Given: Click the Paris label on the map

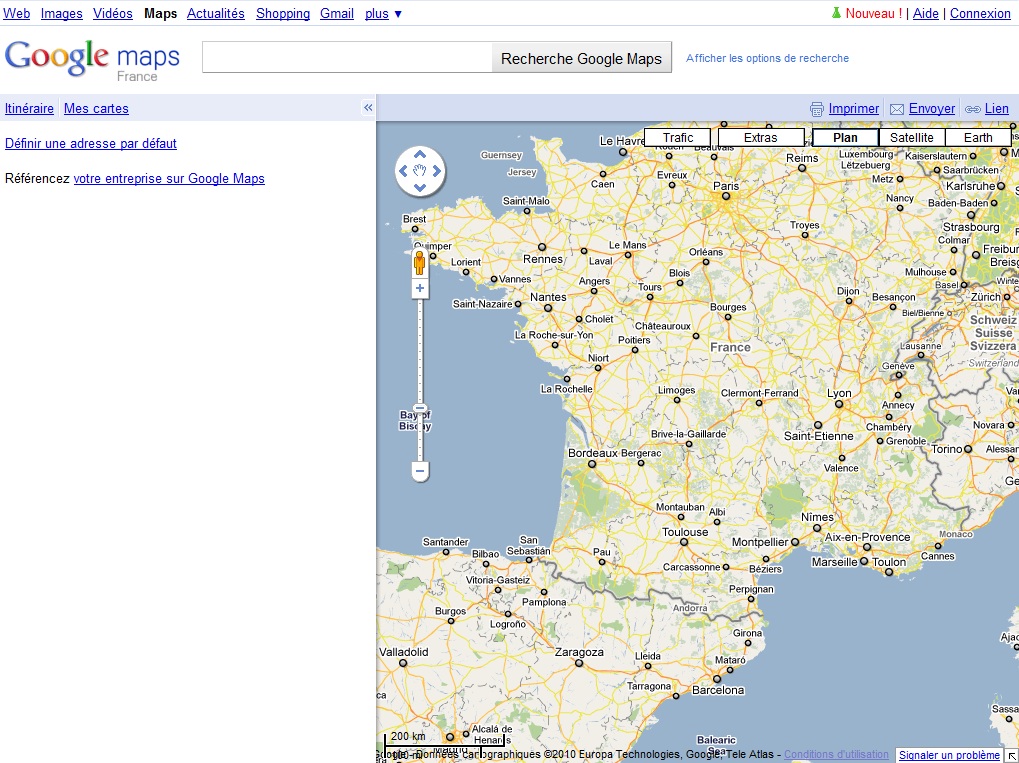Looking at the screenshot, I should coord(726,186).
